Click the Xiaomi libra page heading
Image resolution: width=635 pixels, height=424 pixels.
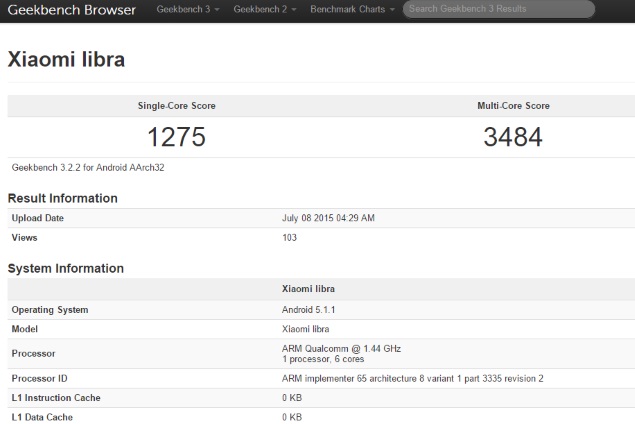pos(66,60)
